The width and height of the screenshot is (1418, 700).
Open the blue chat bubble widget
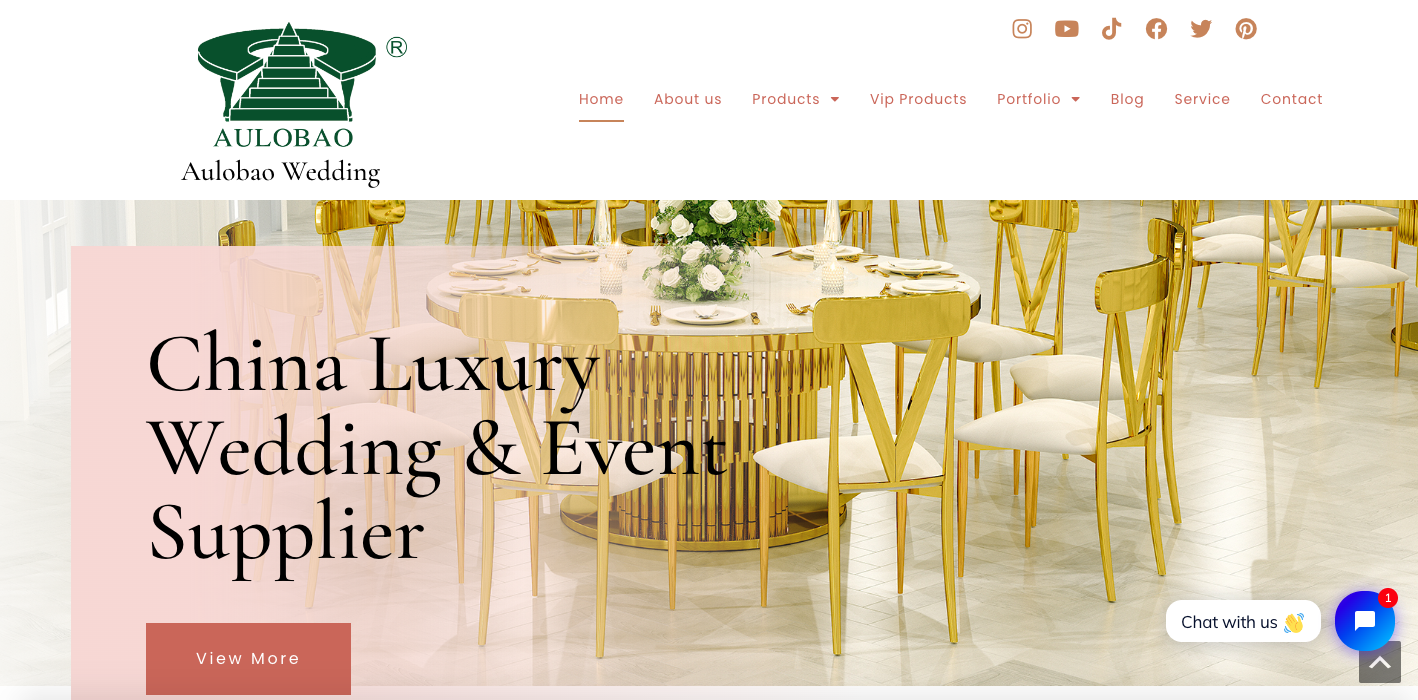tap(1365, 621)
